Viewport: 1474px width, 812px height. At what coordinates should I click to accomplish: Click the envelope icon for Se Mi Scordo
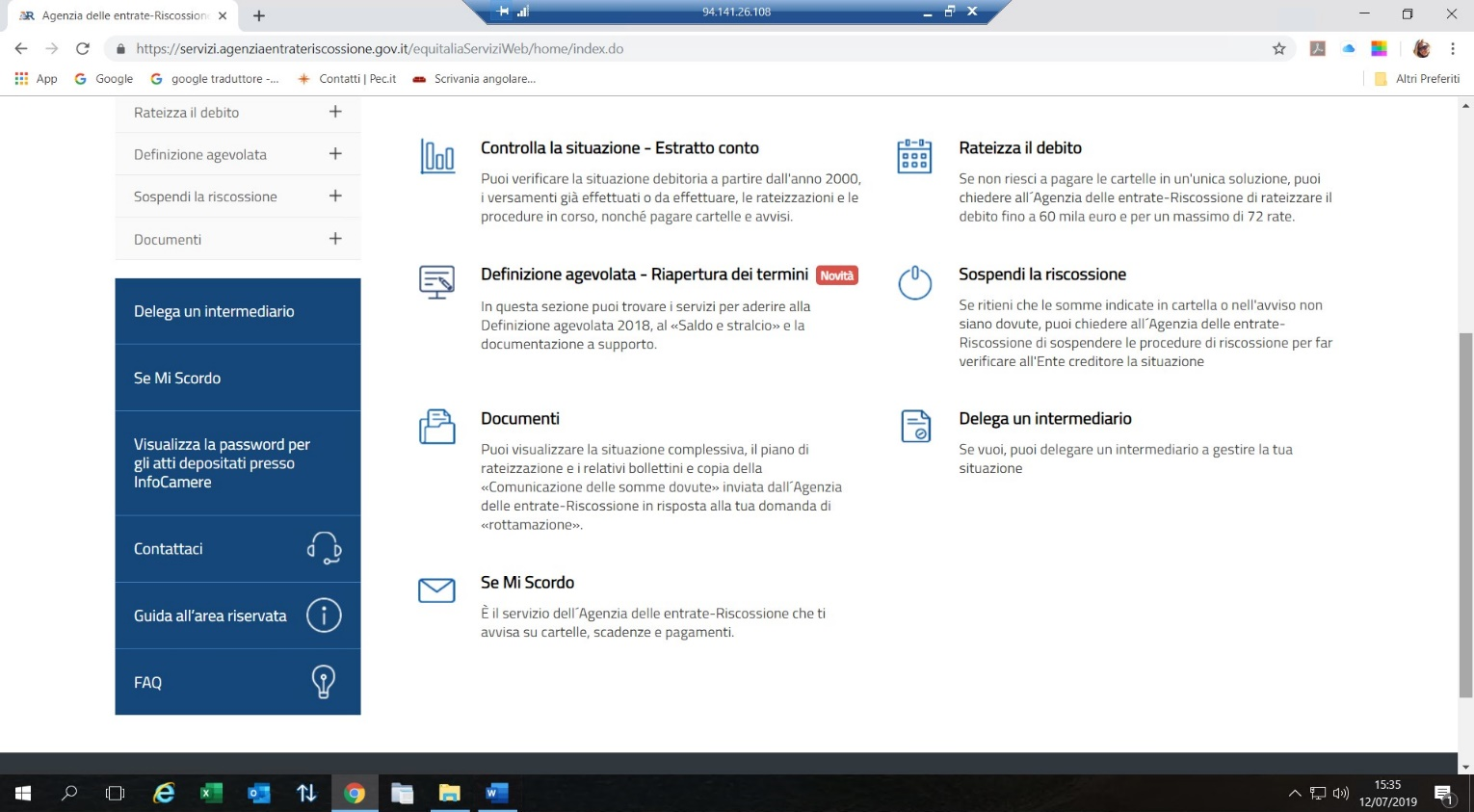coord(436,589)
